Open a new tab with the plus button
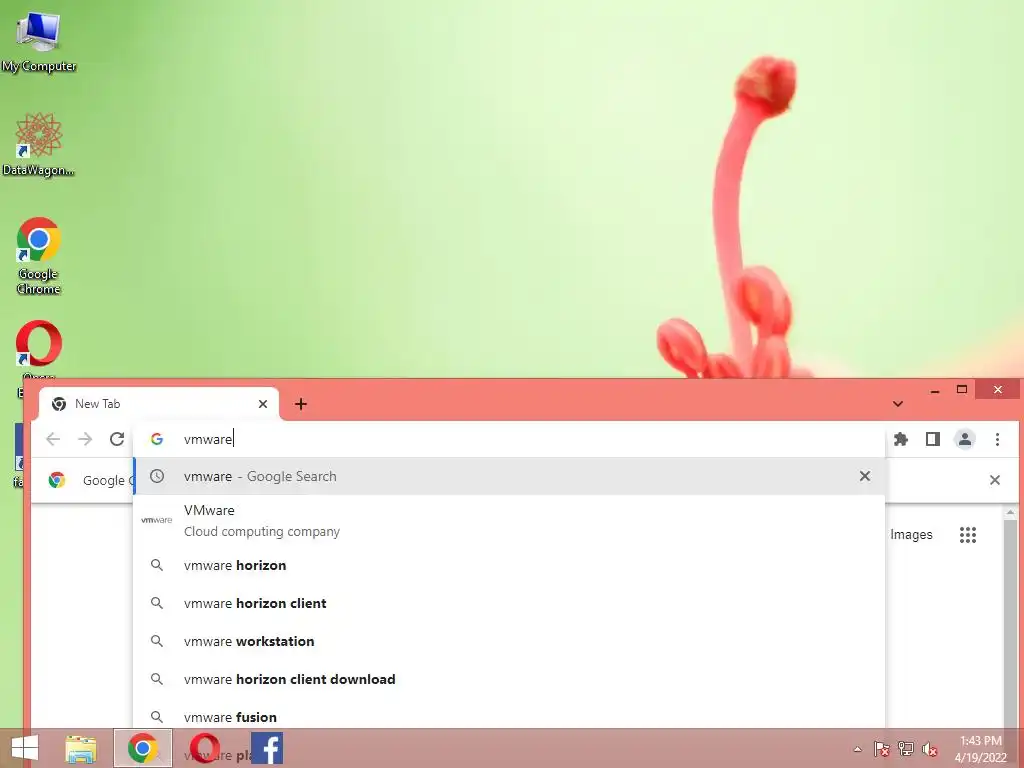This screenshot has width=1024, height=768. click(x=300, y=404)
